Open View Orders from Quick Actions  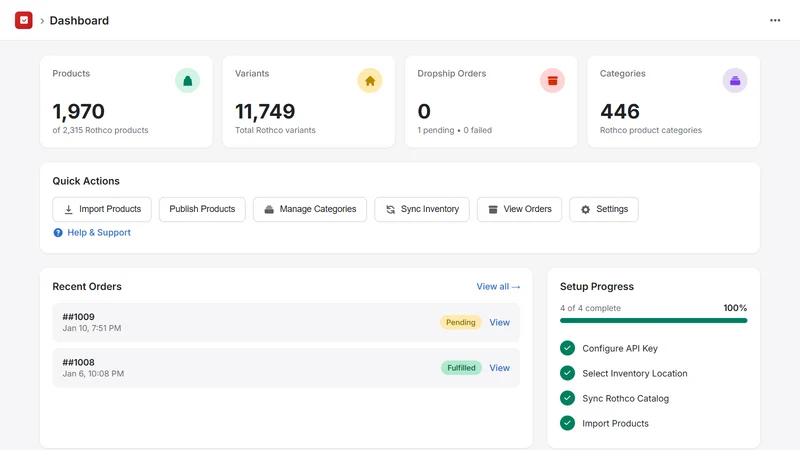(519, 209)
